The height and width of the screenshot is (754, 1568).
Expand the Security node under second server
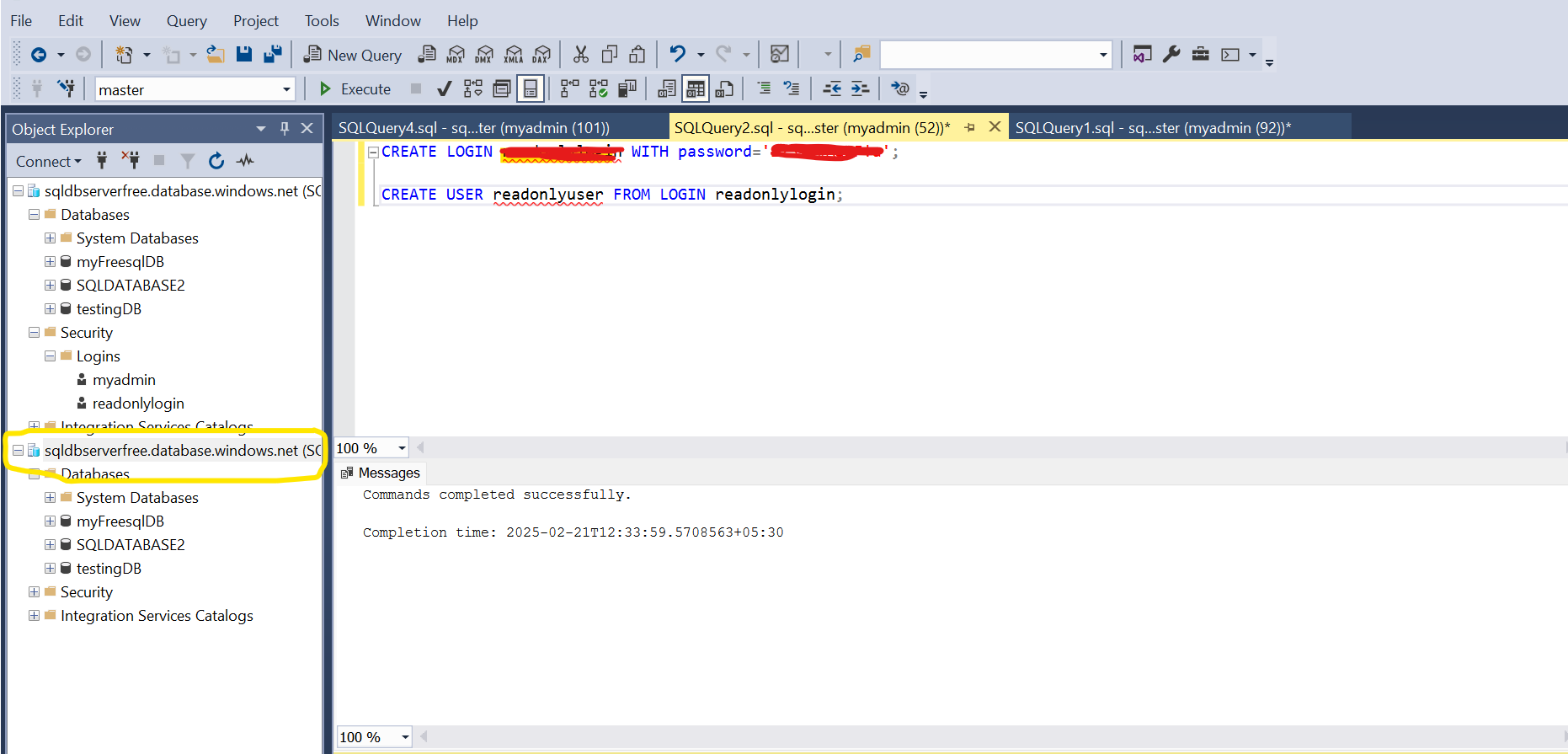[x=34, y=592]
